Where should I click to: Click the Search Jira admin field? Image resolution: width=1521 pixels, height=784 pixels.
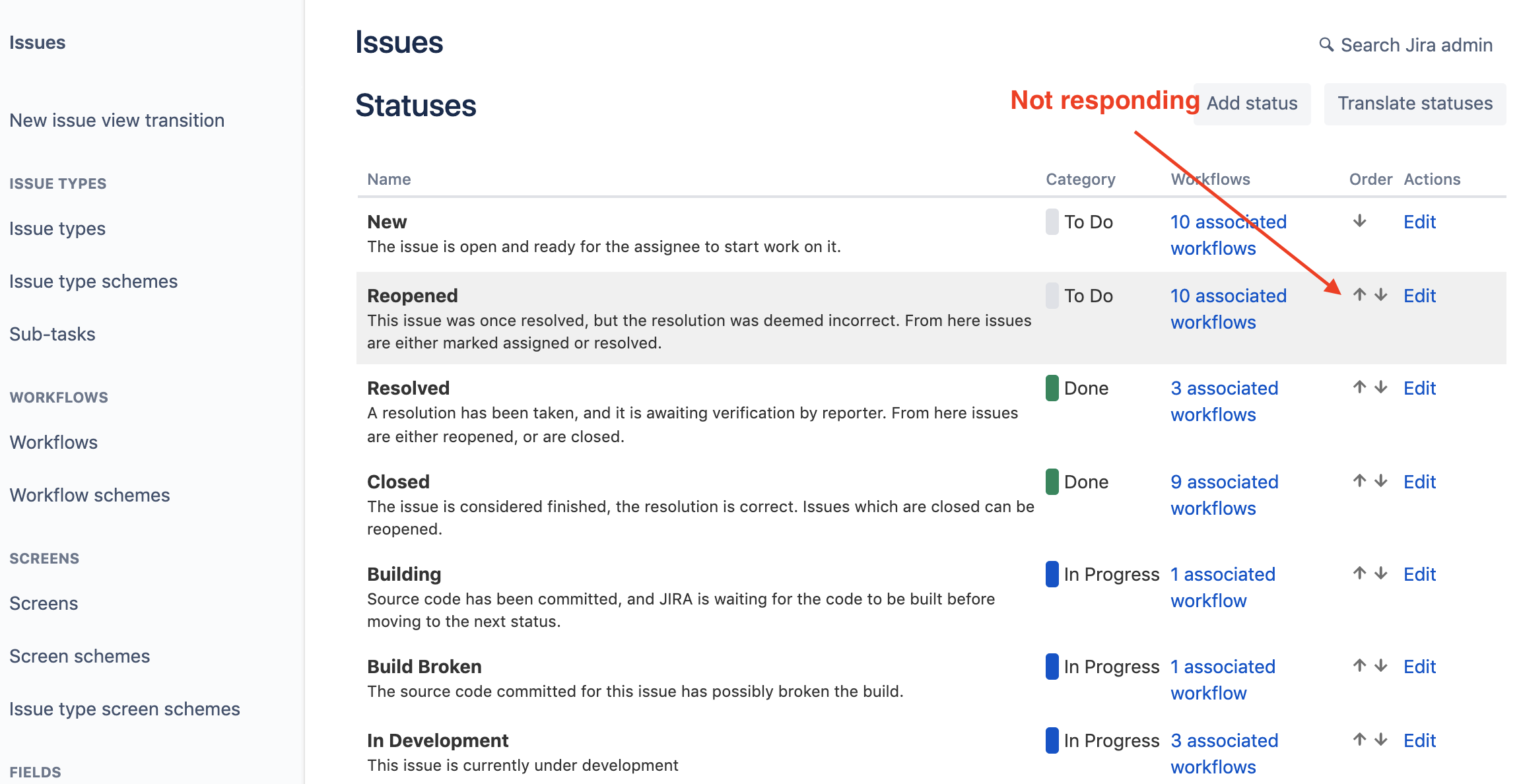tap(1415, 44)
